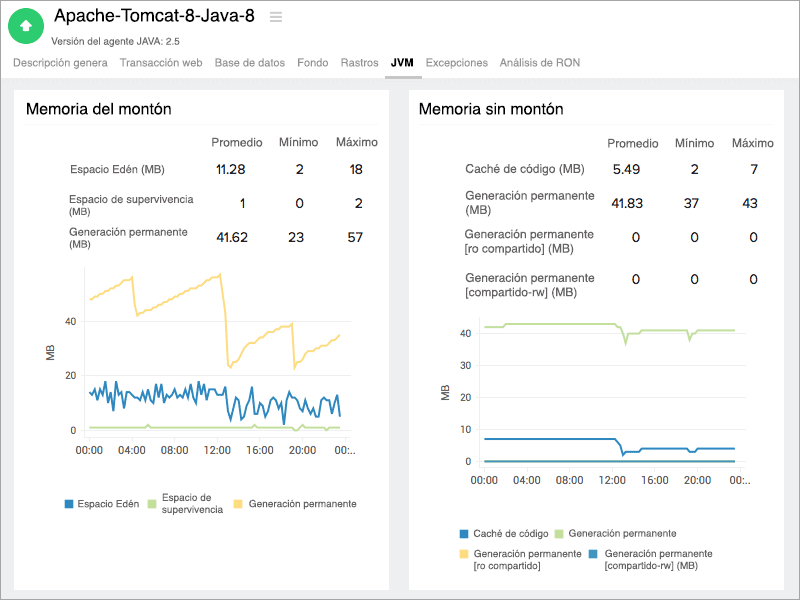This screenshot has width=800, height=600.
Task: Click the blue Espacio Edén legend square
Action: pos(71,503)
